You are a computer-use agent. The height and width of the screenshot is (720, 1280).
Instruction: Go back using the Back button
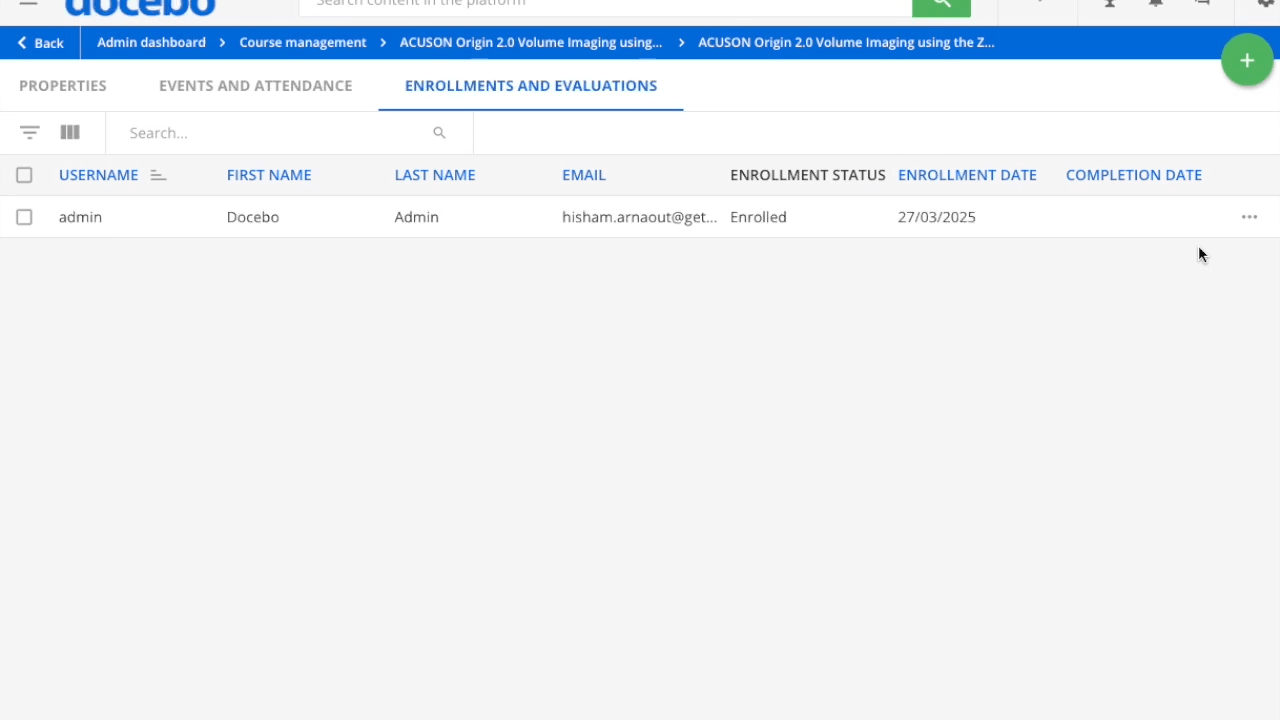(41, 43)
